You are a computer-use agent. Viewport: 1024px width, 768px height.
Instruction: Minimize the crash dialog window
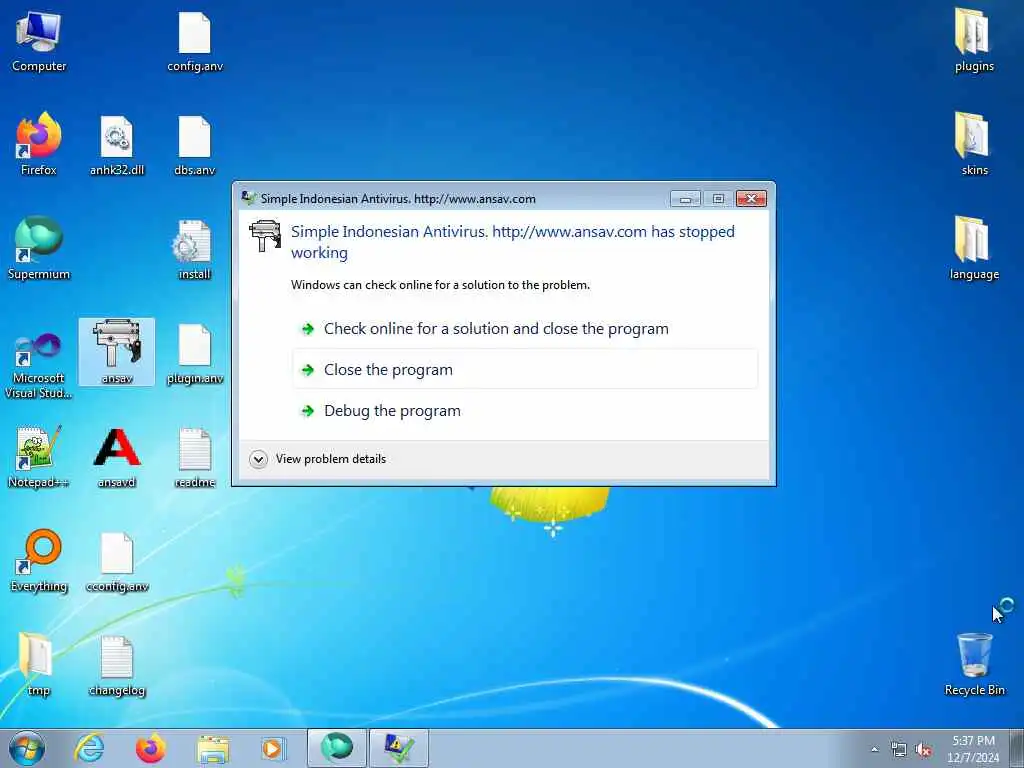coord(685,199)
